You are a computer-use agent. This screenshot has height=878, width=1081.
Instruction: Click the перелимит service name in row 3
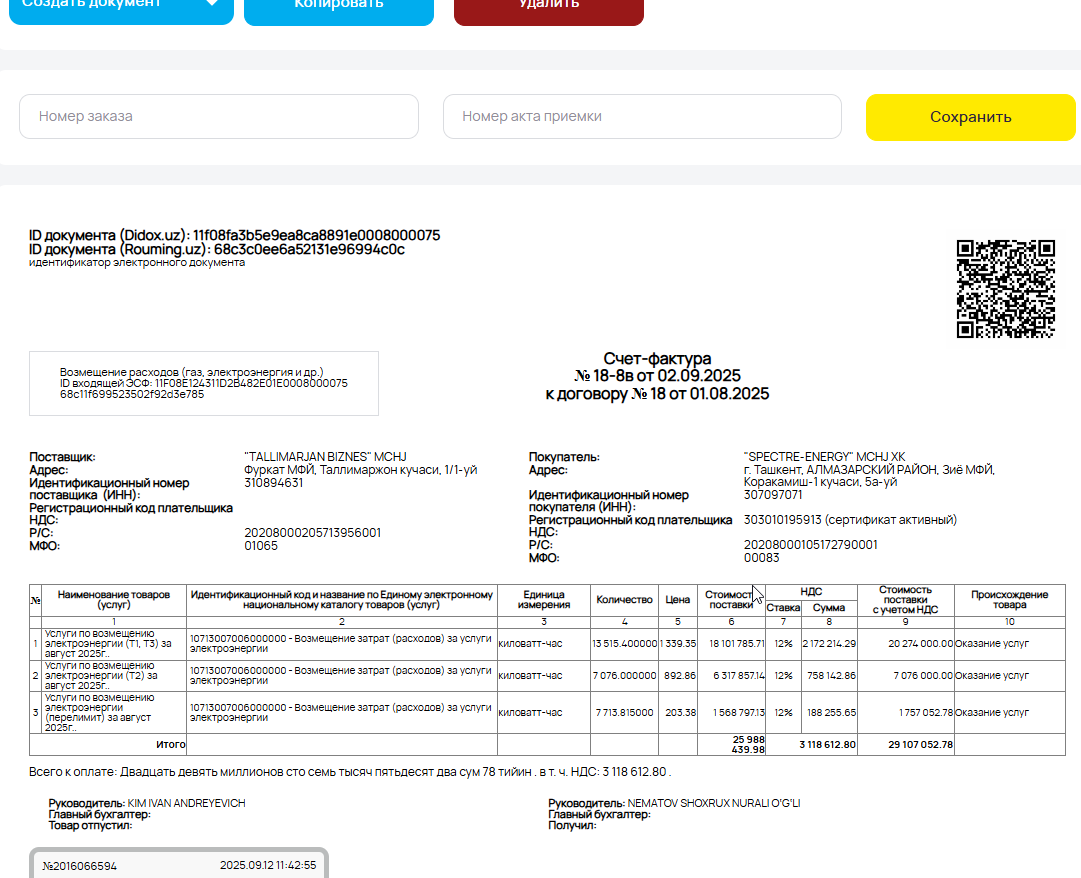99,713
